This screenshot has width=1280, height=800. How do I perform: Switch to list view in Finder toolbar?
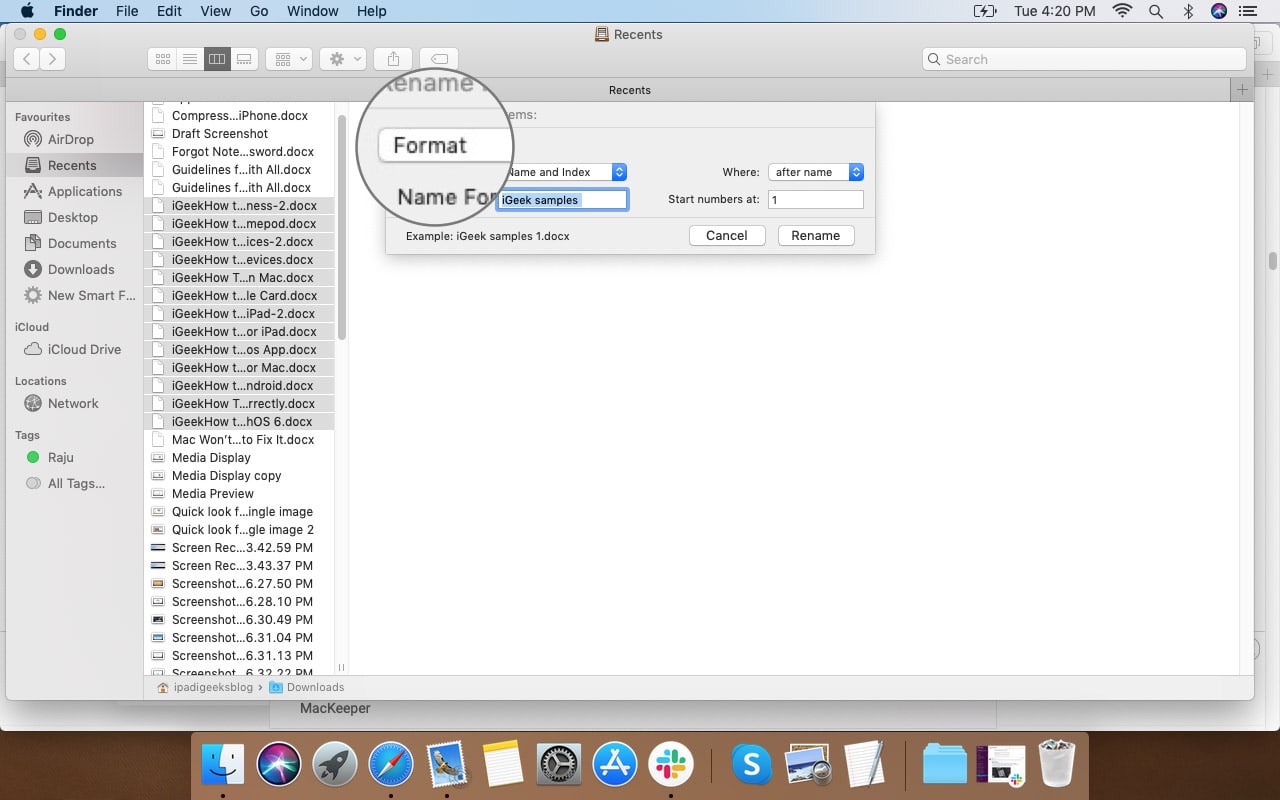tap(190, 59)
